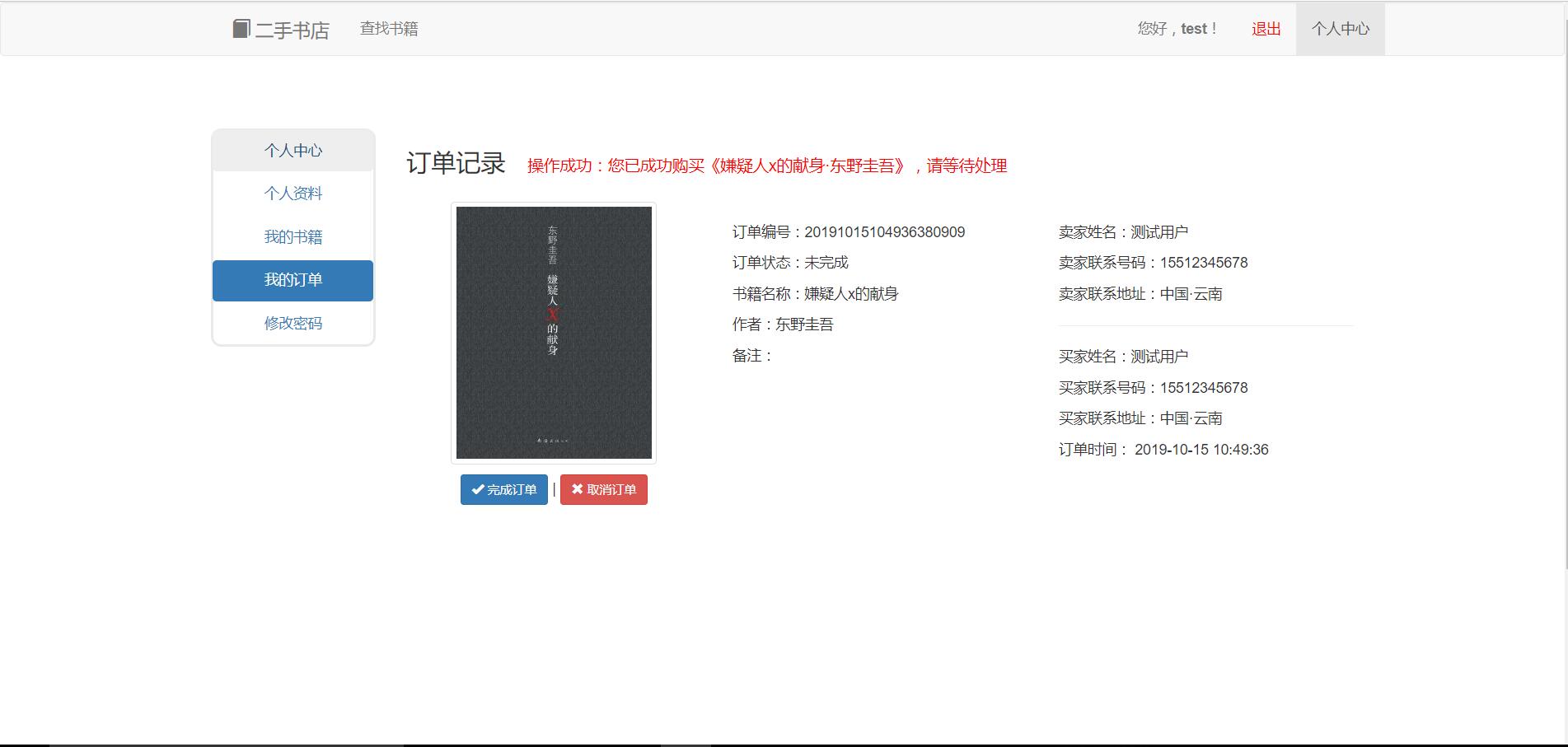The image size is (1568, 747).
Task: Click the 完成订单 button
Action: 504,490
